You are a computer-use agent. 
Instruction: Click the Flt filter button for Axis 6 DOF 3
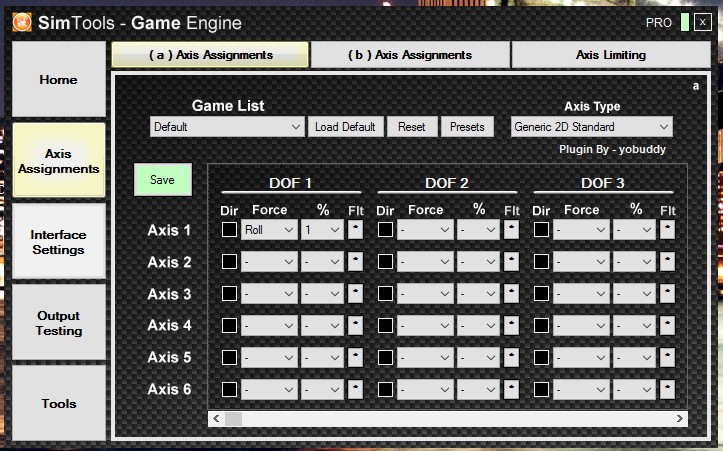coord(667,389)
